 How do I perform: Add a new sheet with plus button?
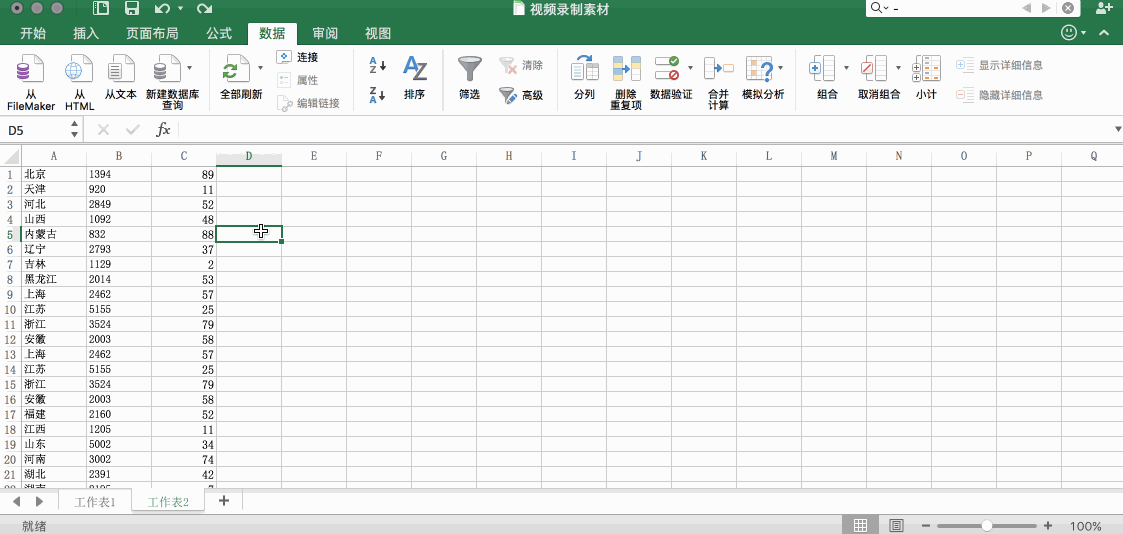[224, 501]
